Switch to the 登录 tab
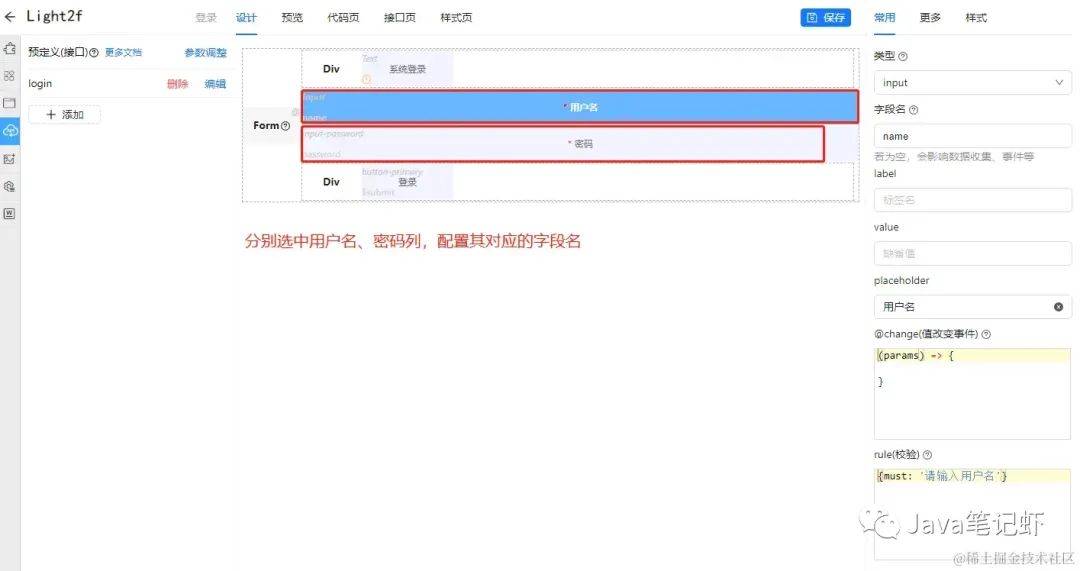Image resolution: width=1080 pixels, height=571 pixels. point(205,17)
